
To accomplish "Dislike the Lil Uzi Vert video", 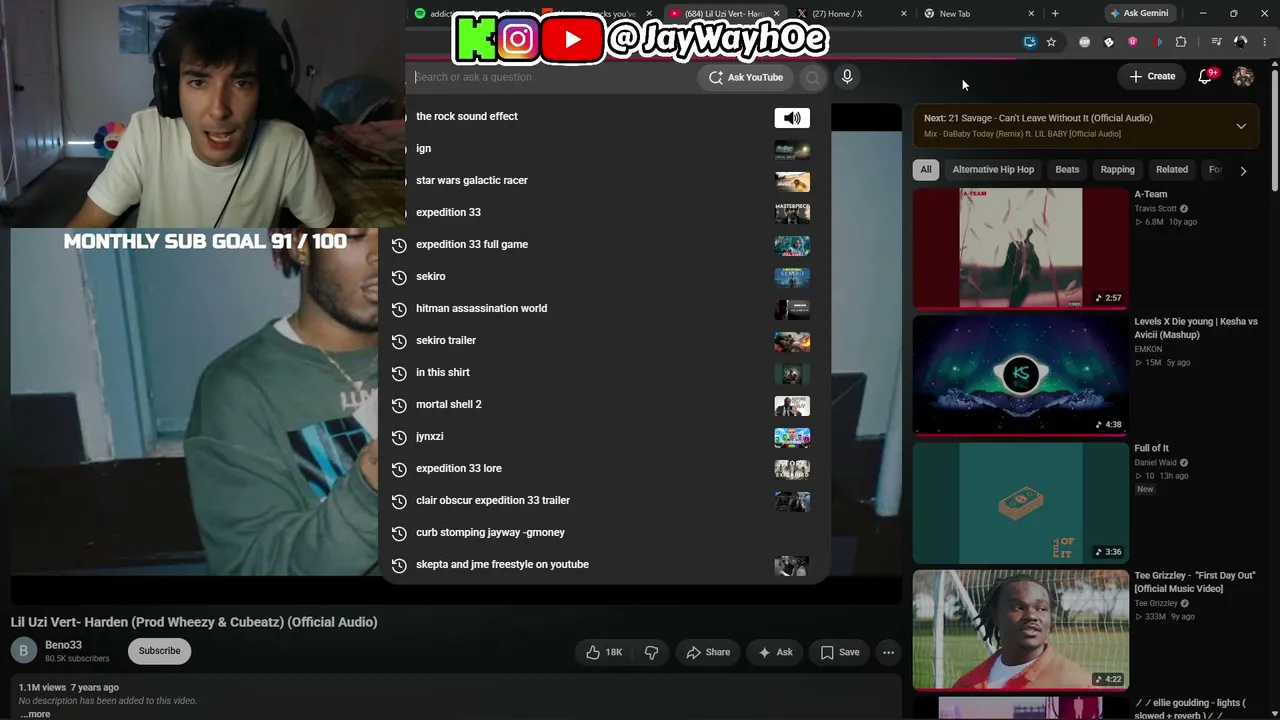I will click(652, 652).
